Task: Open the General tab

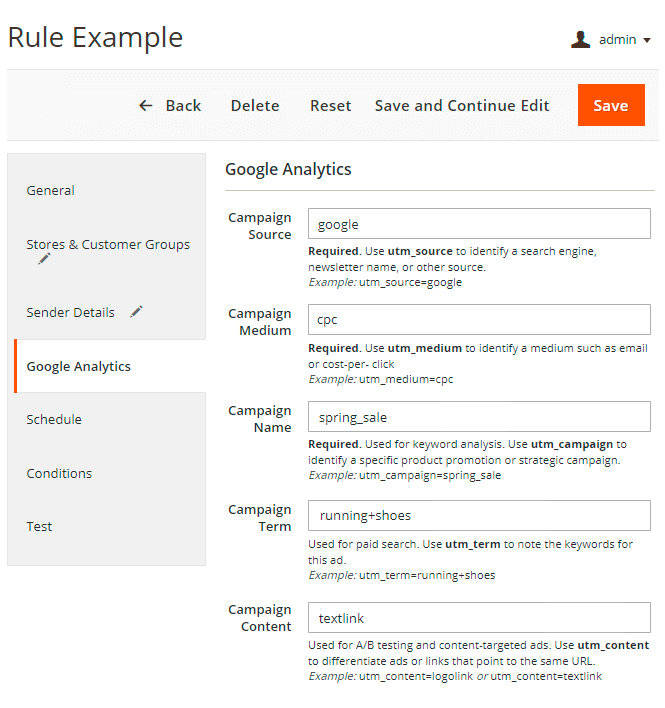Action: point(51,190)
